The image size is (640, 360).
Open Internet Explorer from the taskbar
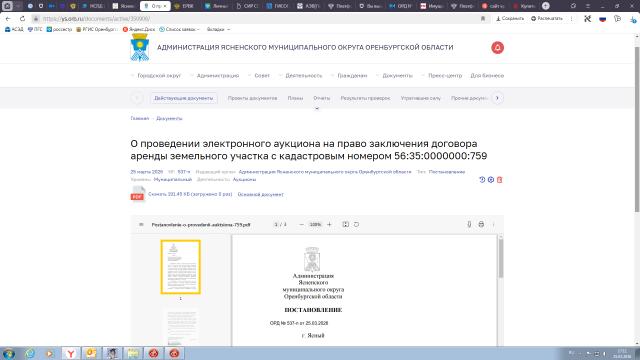click(x=30, y=353)
